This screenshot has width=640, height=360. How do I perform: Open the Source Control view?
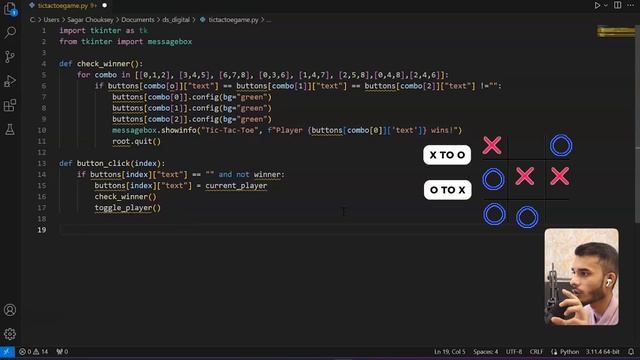[10, 57]
